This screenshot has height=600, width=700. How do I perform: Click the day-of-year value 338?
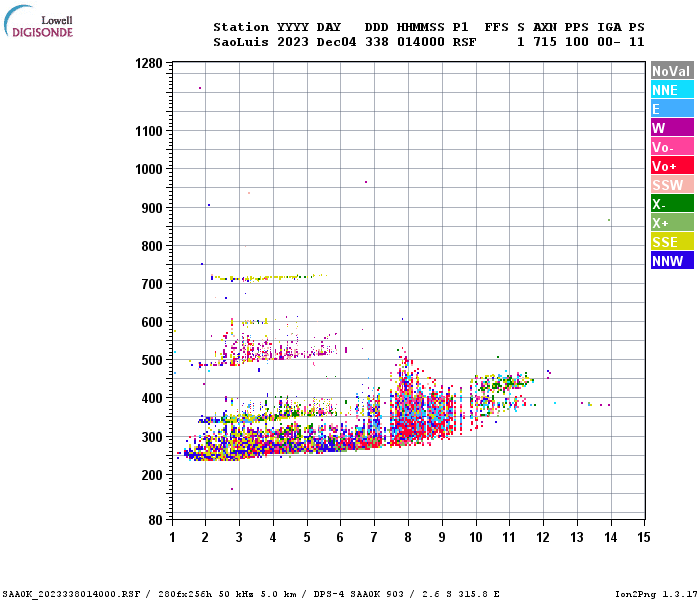pos(376,42)
